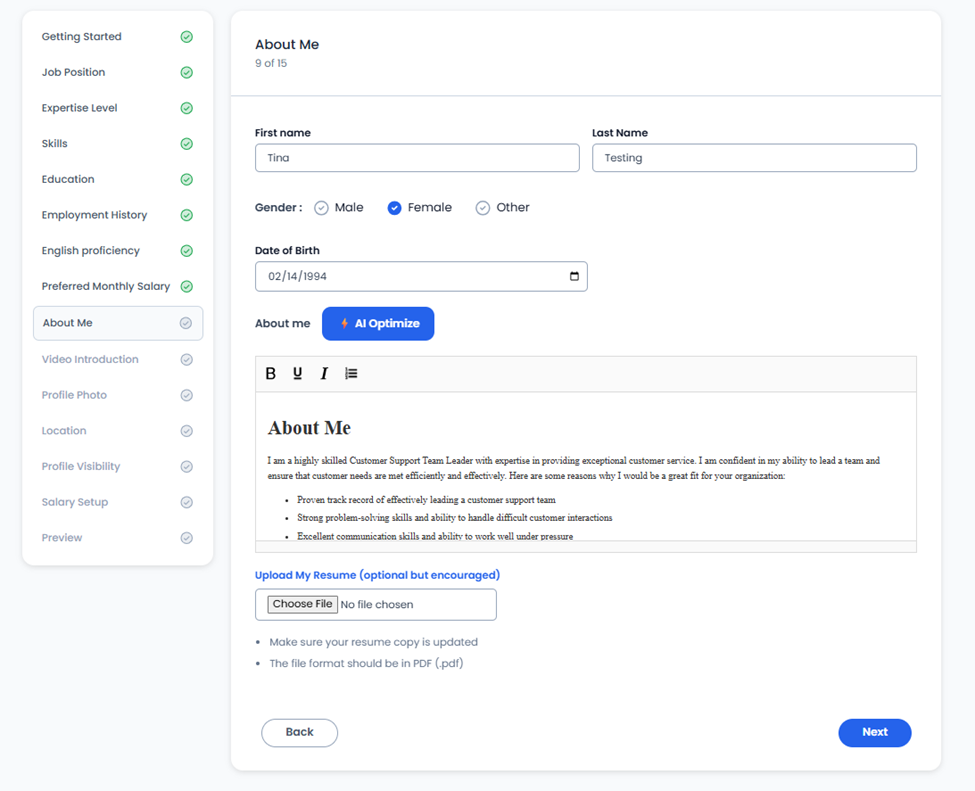
Task: Click the green check beside Education
Action: pyautogui.click(x=187, y=179)
